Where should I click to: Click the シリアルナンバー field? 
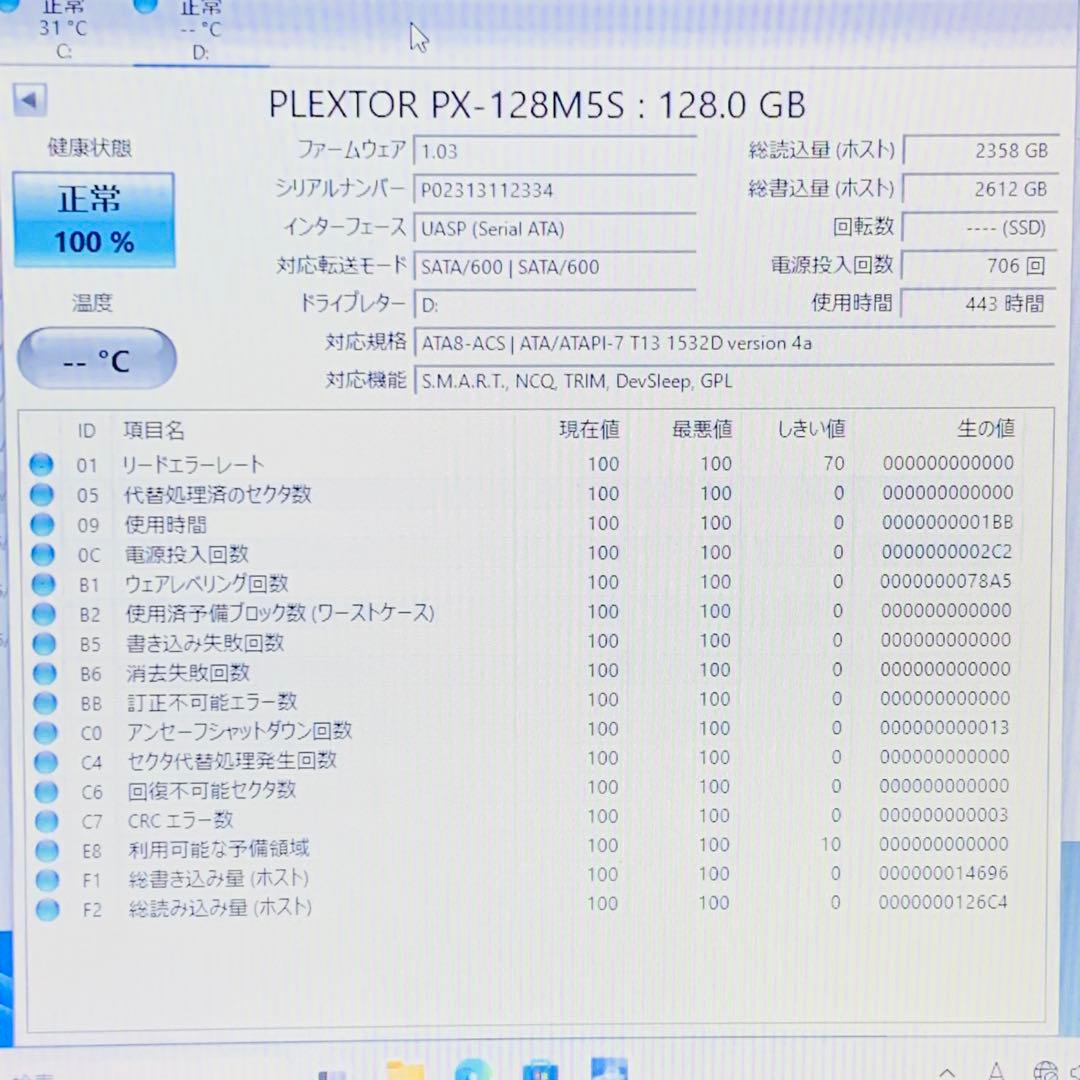click(x=555, y=189)
